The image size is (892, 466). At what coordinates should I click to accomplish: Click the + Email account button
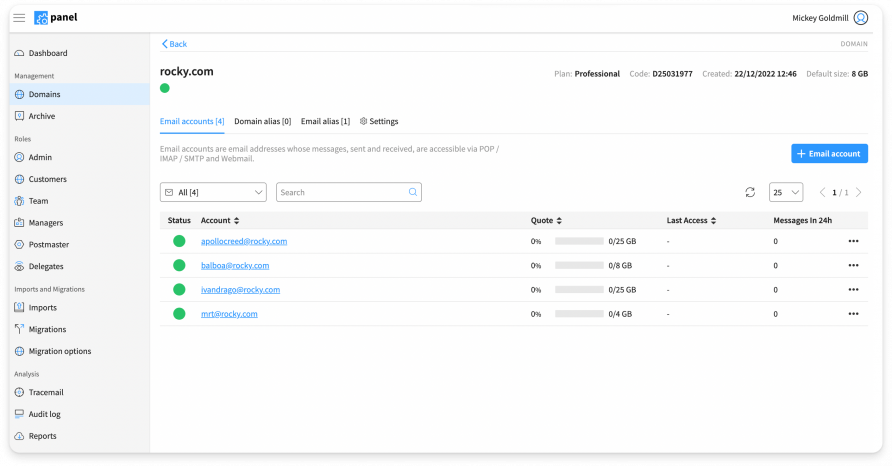[x=829, y=153]
